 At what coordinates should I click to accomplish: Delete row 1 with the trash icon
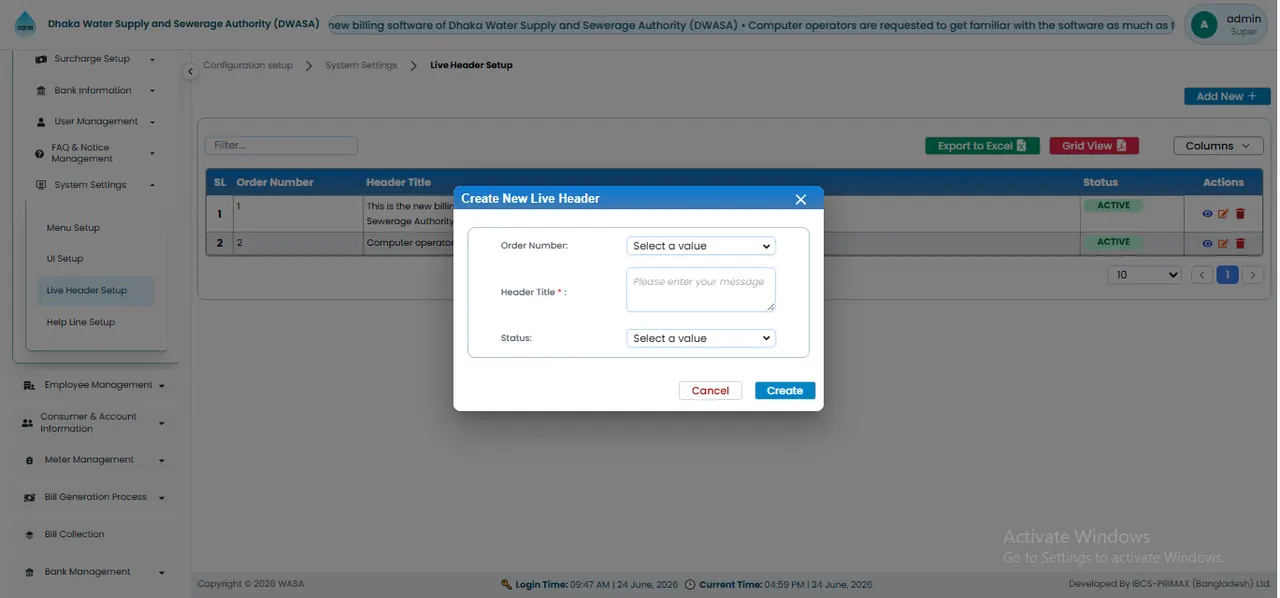1240,214
